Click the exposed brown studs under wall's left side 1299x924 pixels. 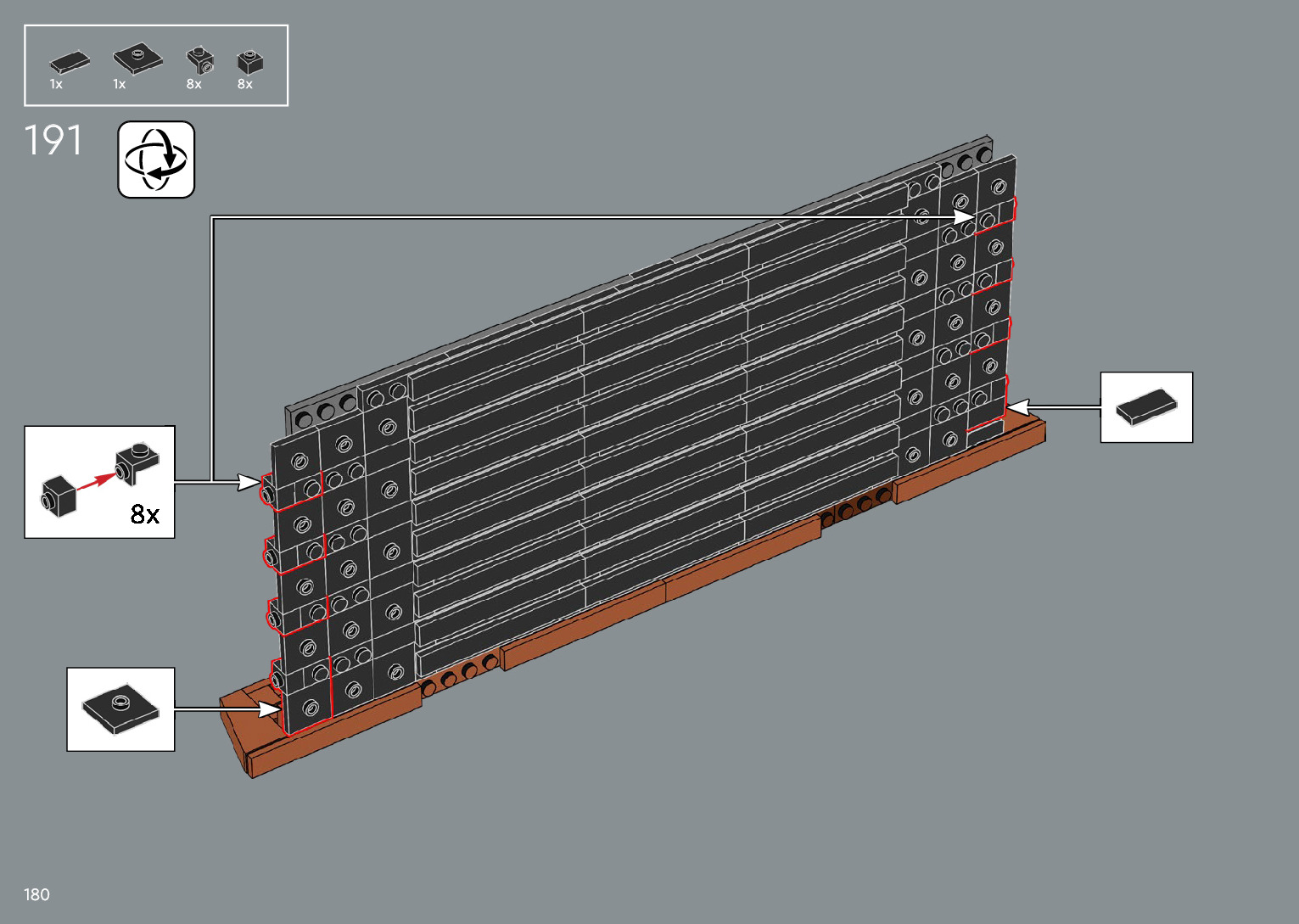[459, 673]
